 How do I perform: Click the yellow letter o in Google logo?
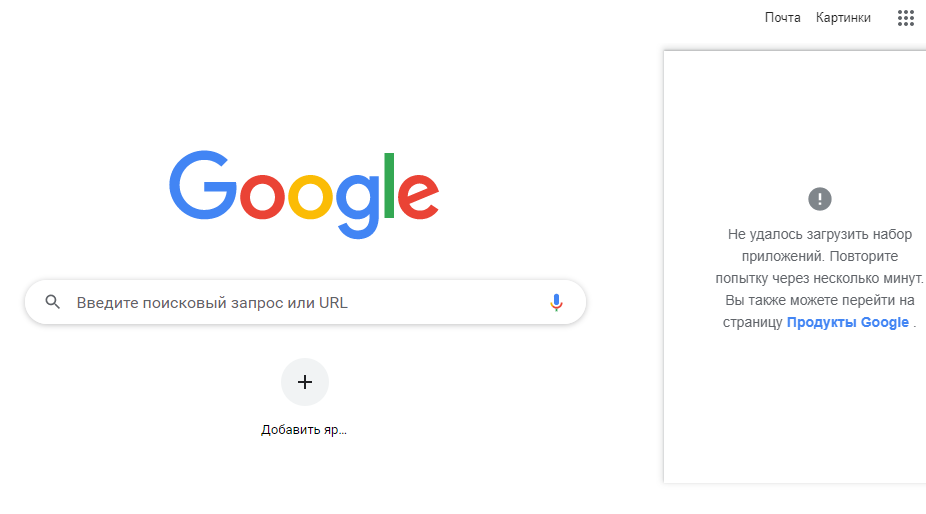coord(312,197)
